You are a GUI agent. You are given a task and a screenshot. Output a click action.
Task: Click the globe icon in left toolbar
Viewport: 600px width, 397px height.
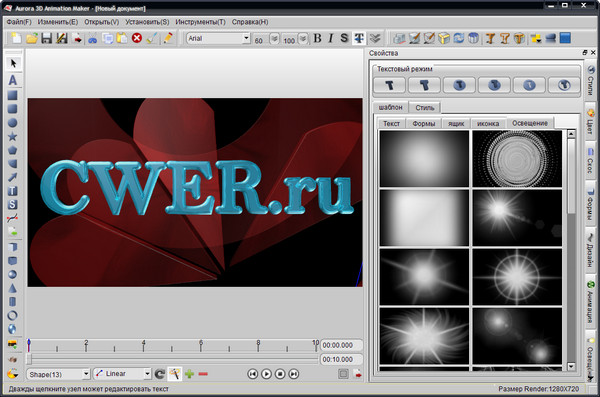point(13,329)
